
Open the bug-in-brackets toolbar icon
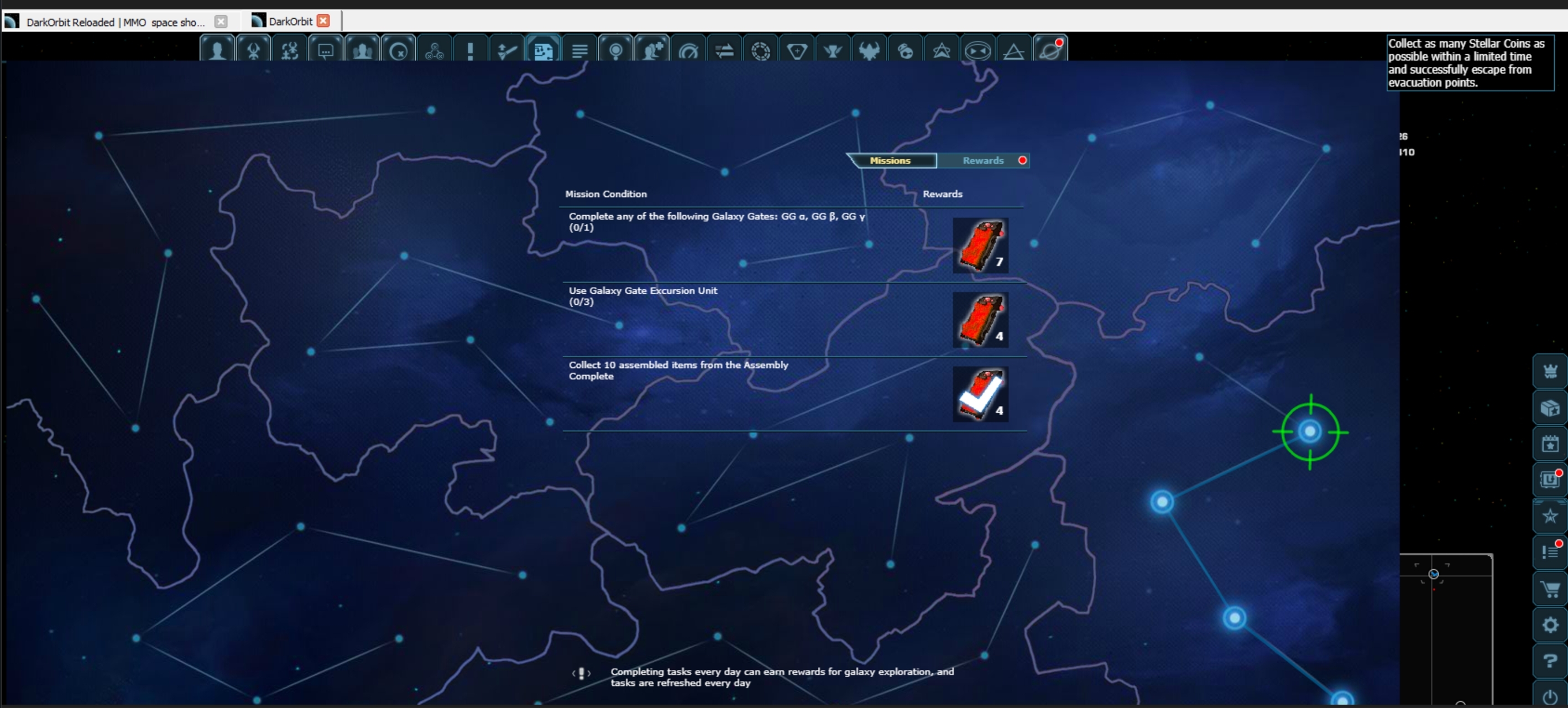point(290,49)
